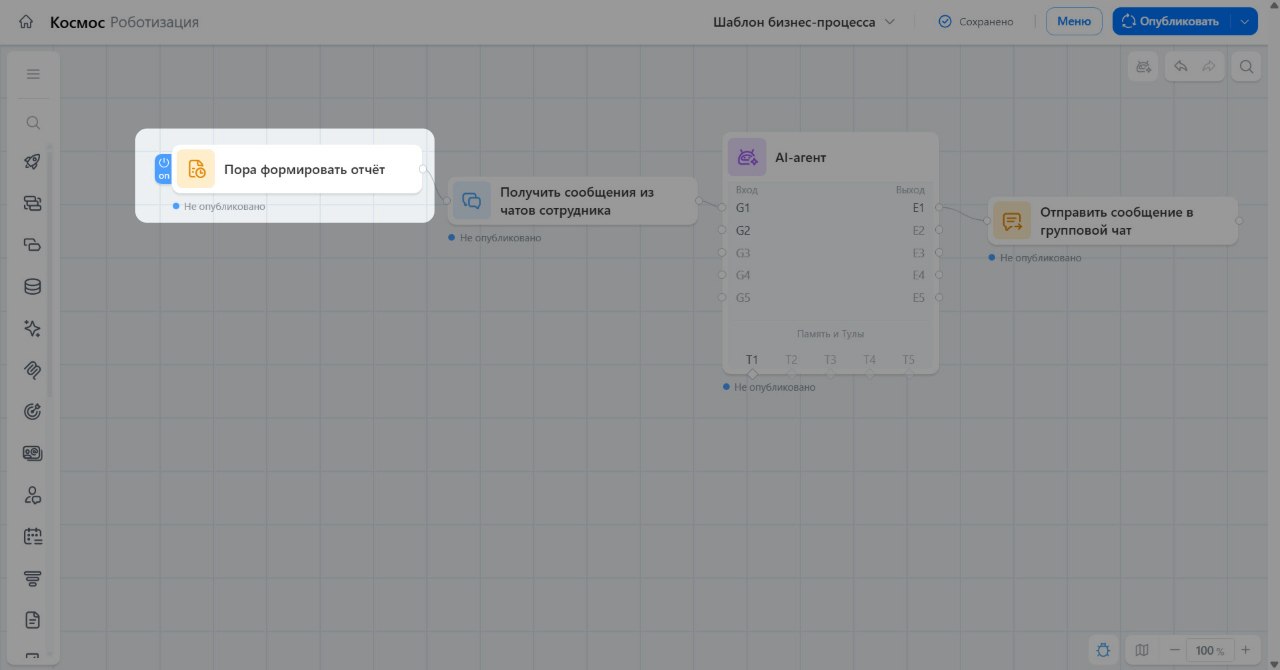The image size is (1280, 670).
Task: Open the debug bug icon at bottom right
Action: coord(1103,650)
